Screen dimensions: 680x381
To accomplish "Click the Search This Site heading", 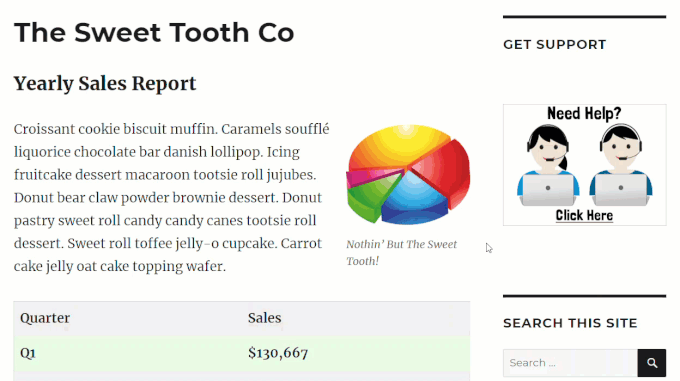I will pos(570,323).
